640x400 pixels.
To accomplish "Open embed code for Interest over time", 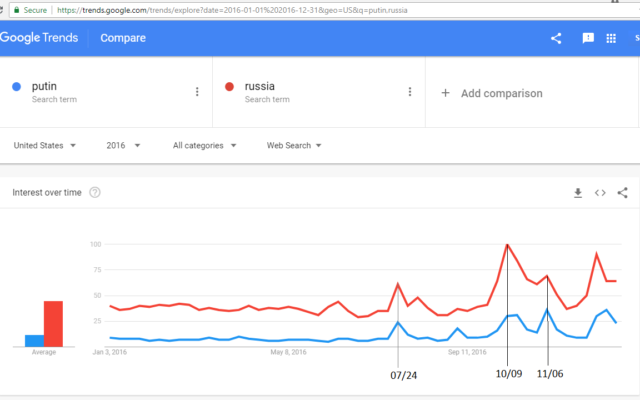I will [x=600, y=193].
